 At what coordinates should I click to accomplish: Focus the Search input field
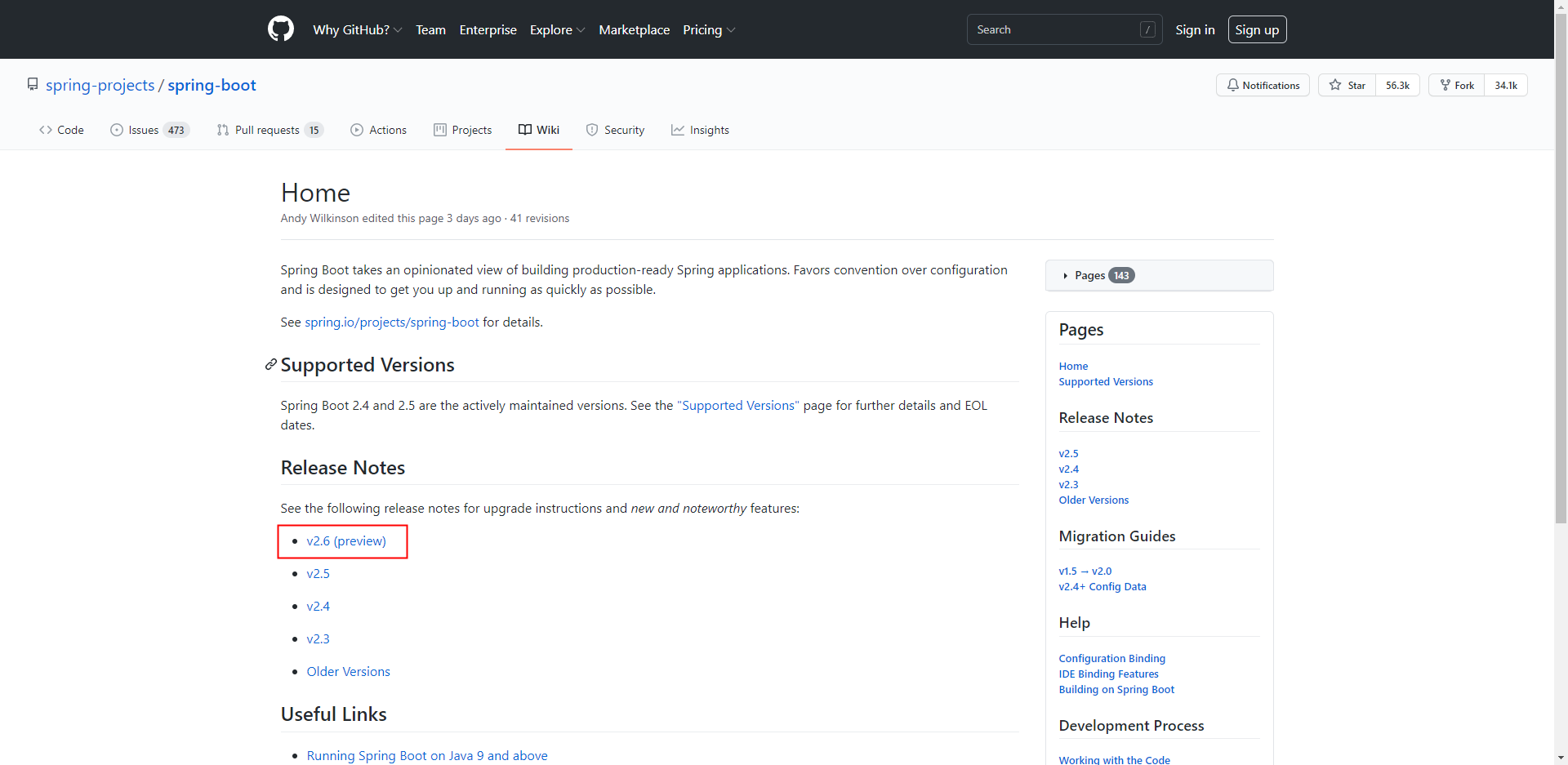pos(1064,29)
